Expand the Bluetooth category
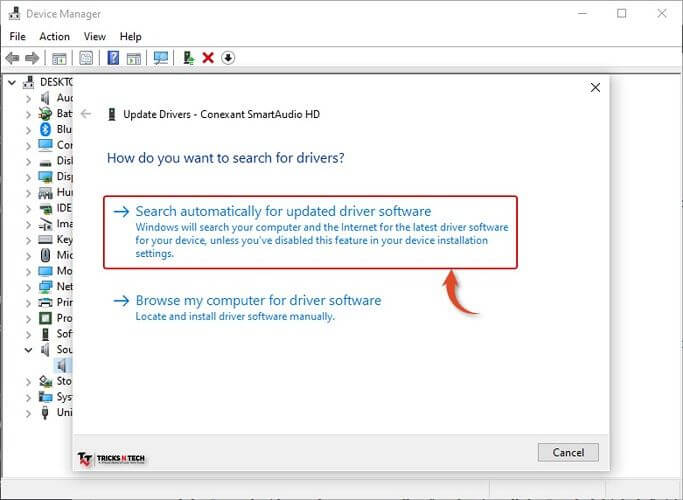 click(x=28, y=130)
